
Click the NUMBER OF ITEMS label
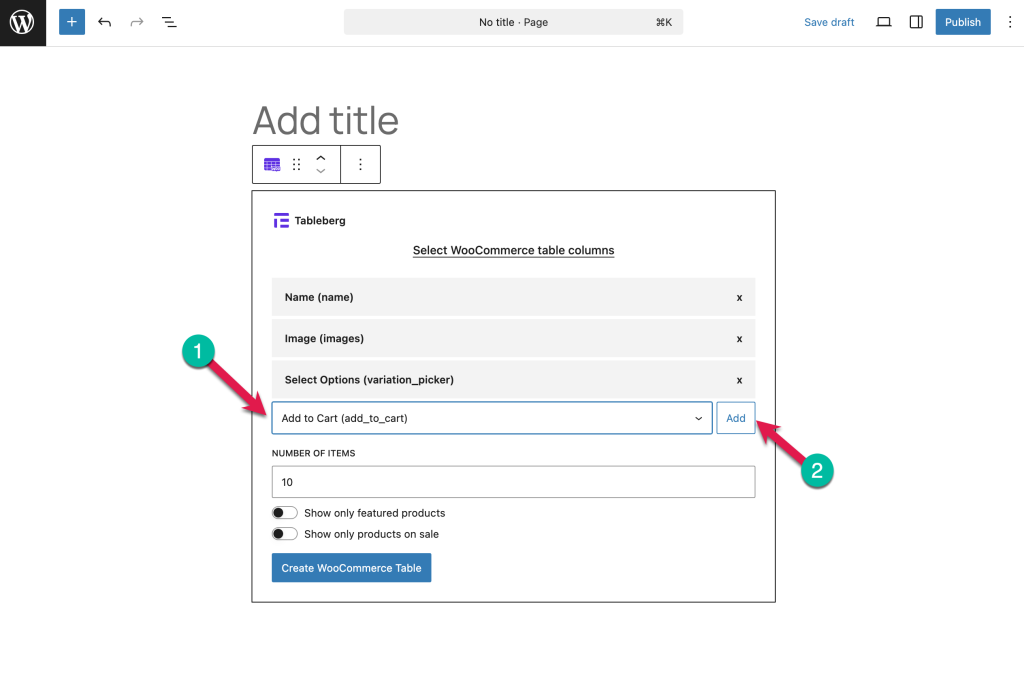[x=313, y=453]
